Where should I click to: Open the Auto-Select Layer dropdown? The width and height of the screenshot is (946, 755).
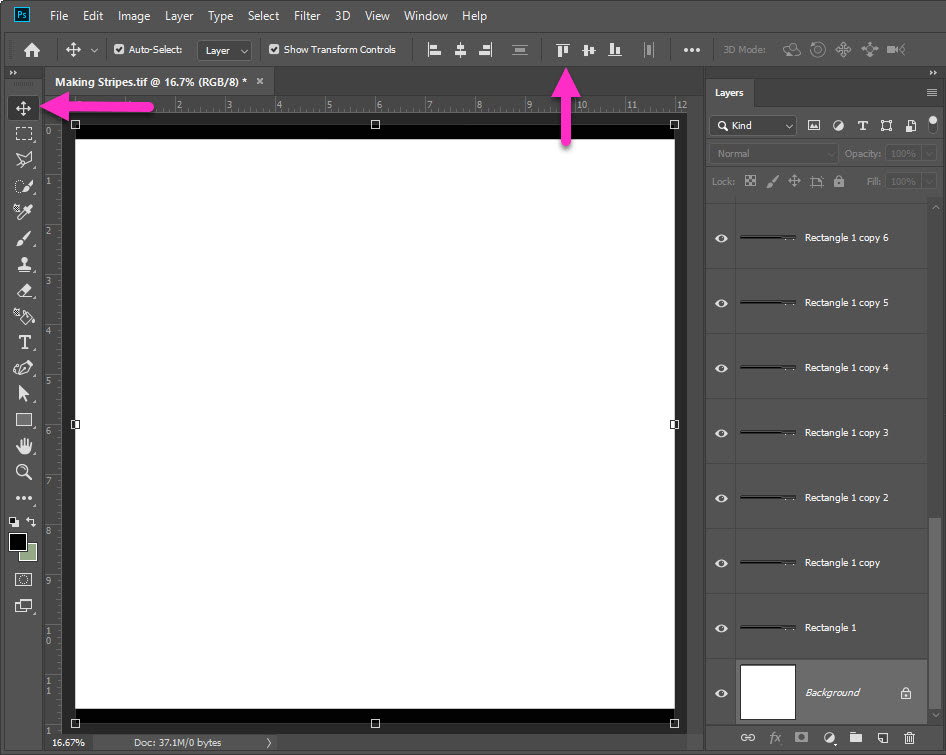[x=224, y=51]
